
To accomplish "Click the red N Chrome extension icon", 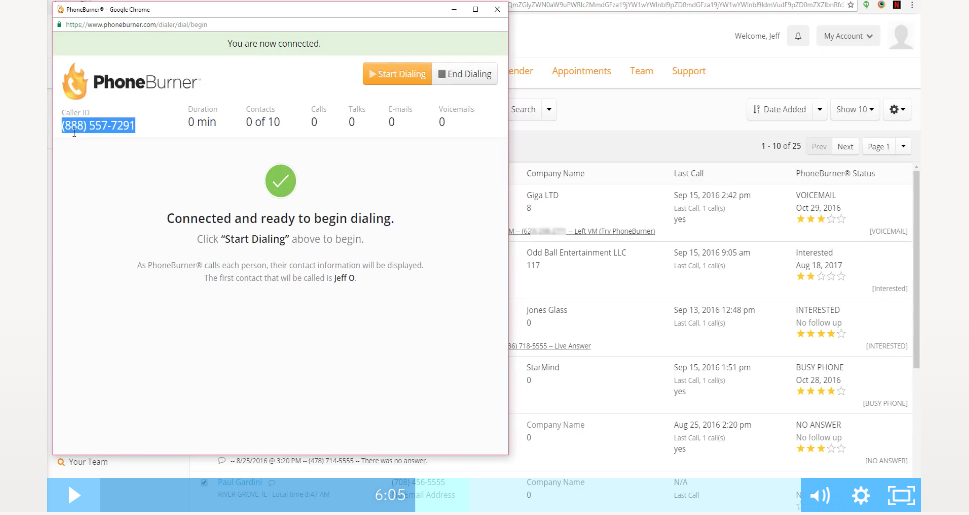I will [x=897, y=5].
